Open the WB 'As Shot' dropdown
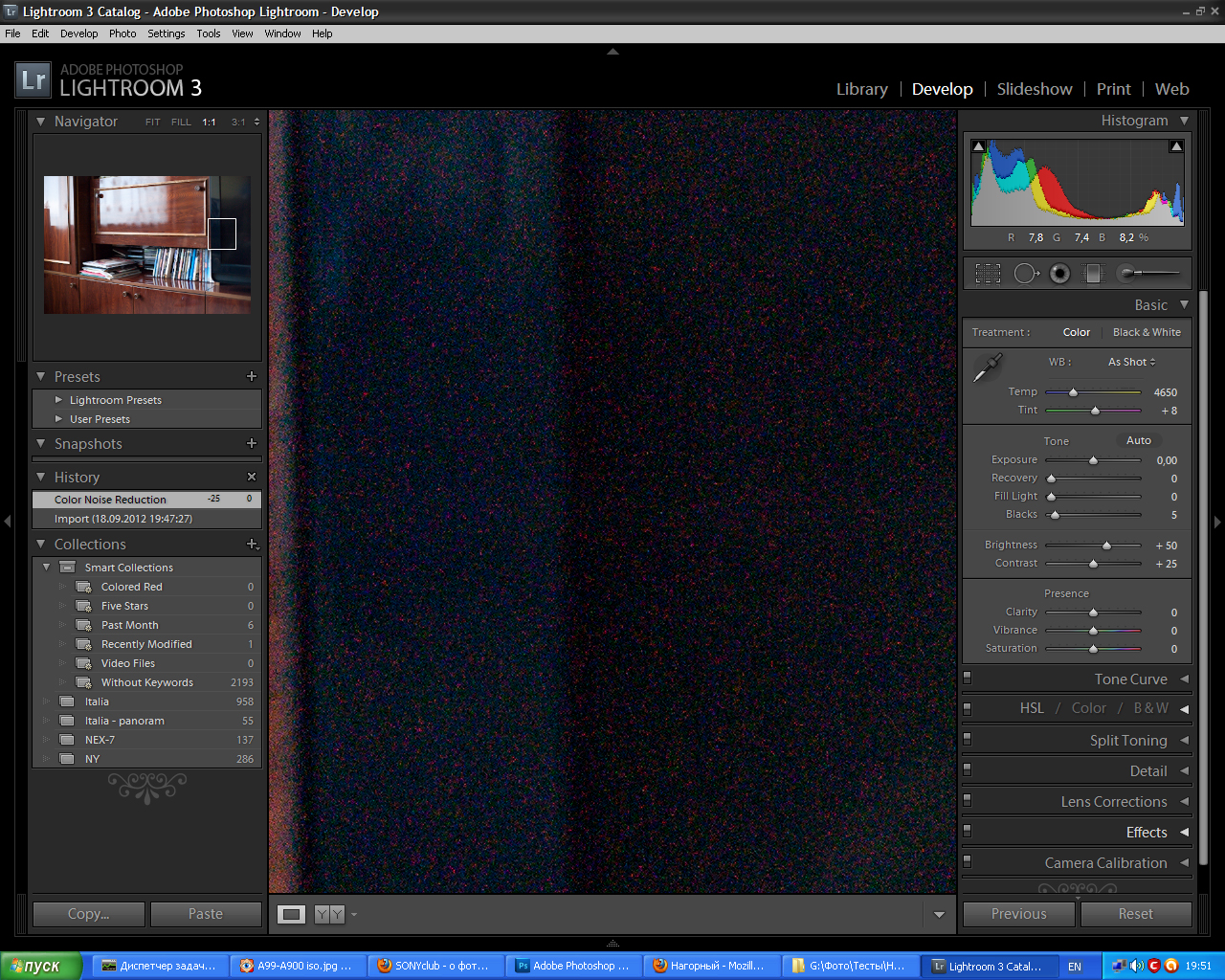Image resolution: width=1225 pixels, height=980 pixels. coord(1131,362)
